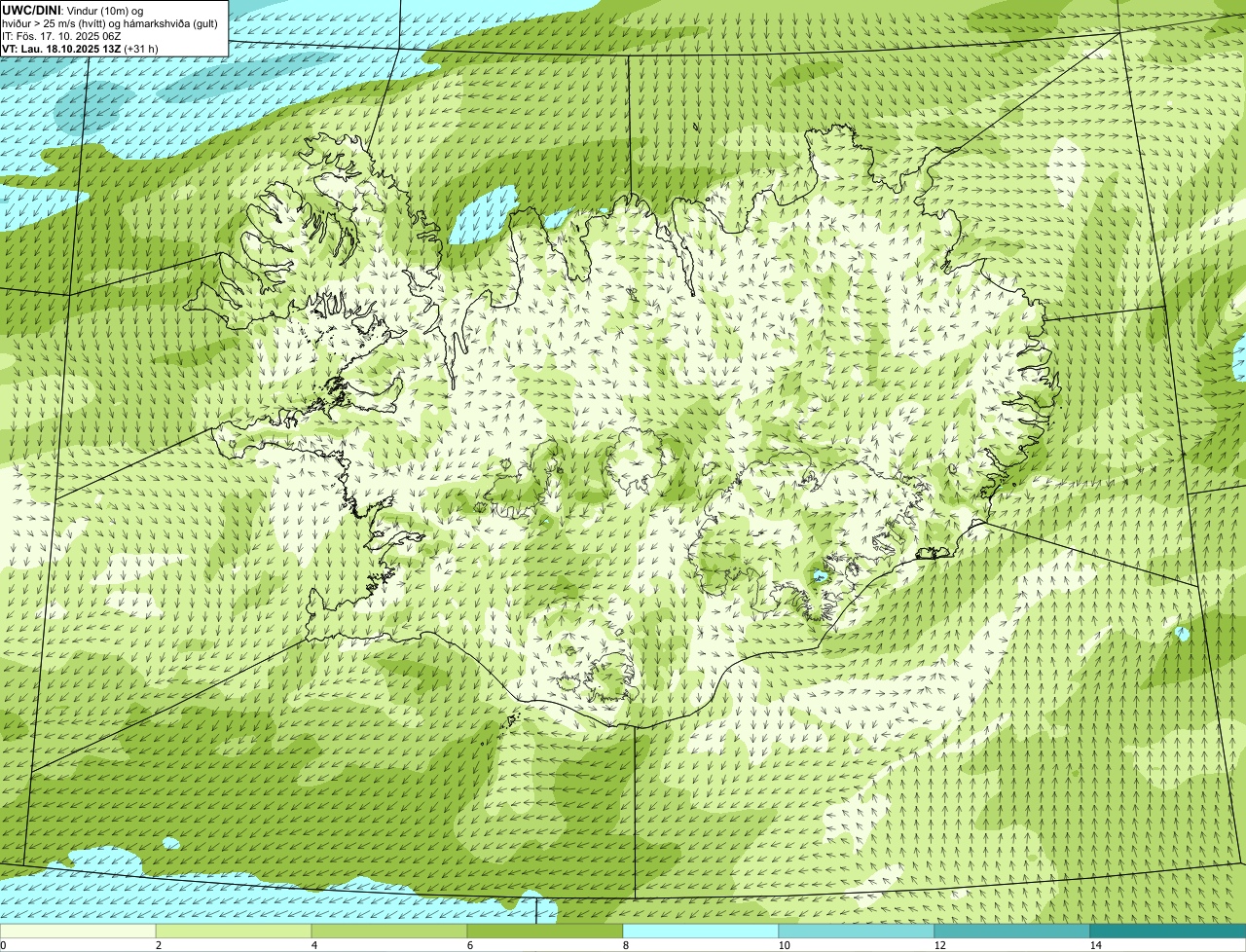Click the legend scale label '0'
This screenshot has height=952, width=1246.
[x=3, y=945]
